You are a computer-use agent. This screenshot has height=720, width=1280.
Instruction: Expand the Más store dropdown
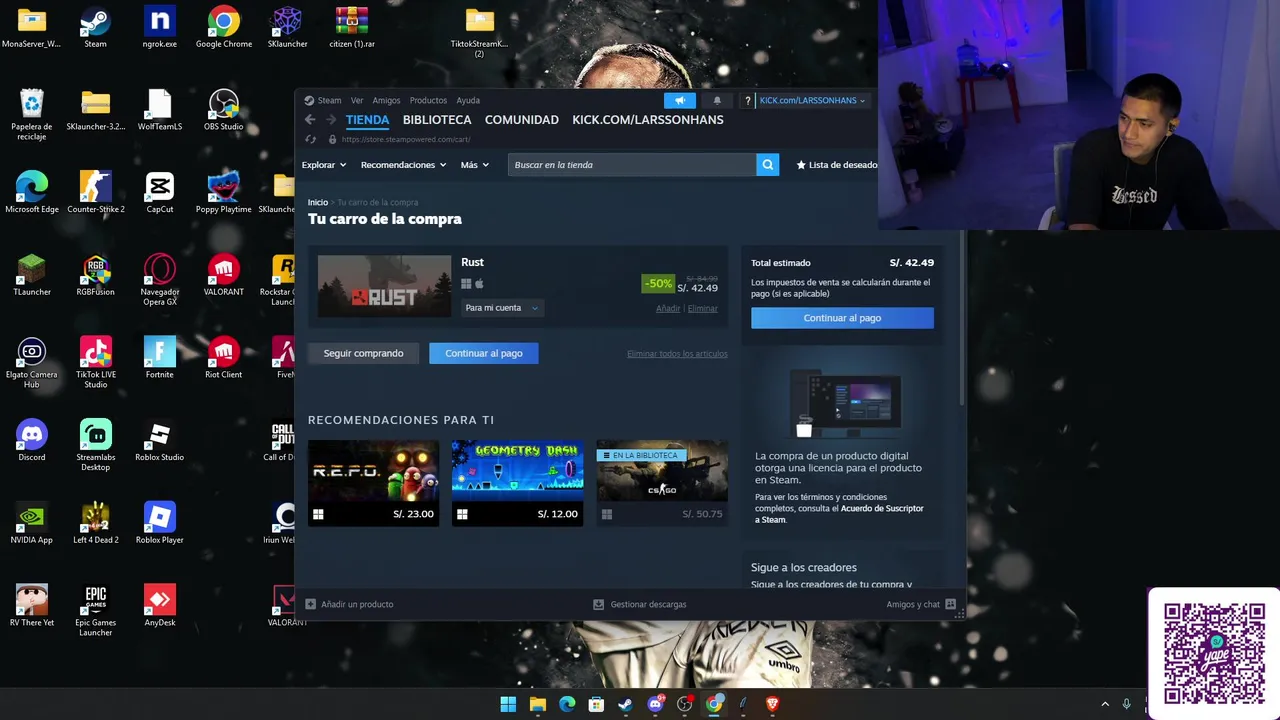(x=475, y=165)
